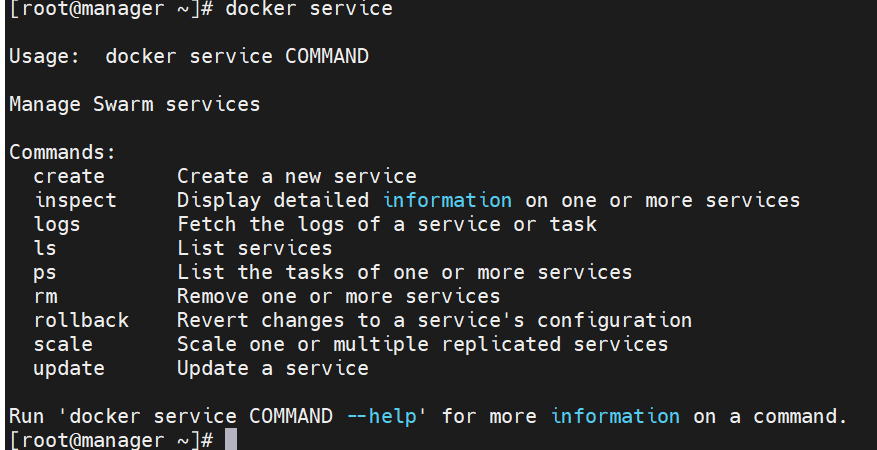Click the 'Manage Swarm services' line
This screenshot has height=450, width=877.
pyautogui.click(x=135, y=104)
